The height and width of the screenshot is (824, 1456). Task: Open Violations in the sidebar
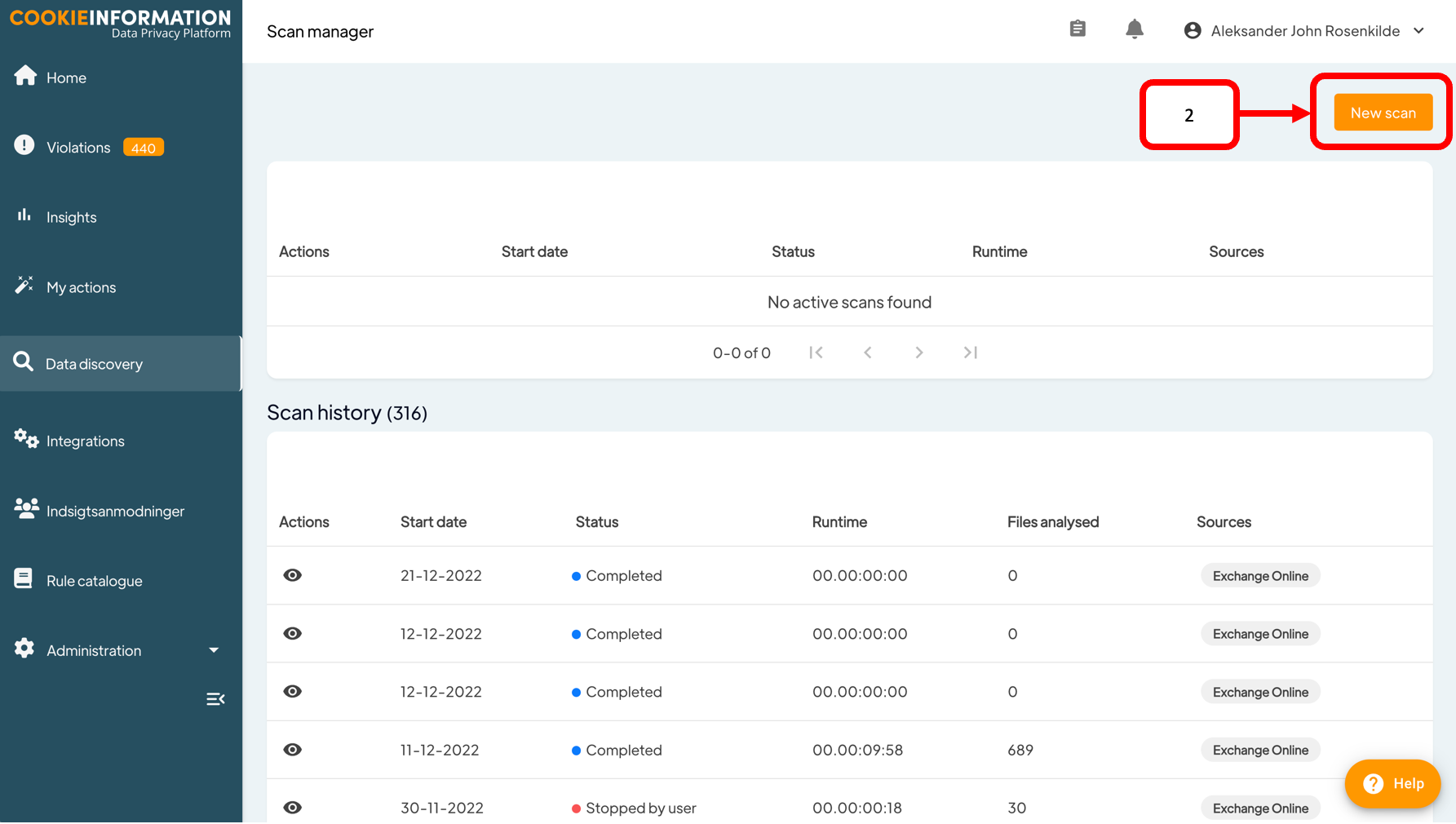pos(78,148)
